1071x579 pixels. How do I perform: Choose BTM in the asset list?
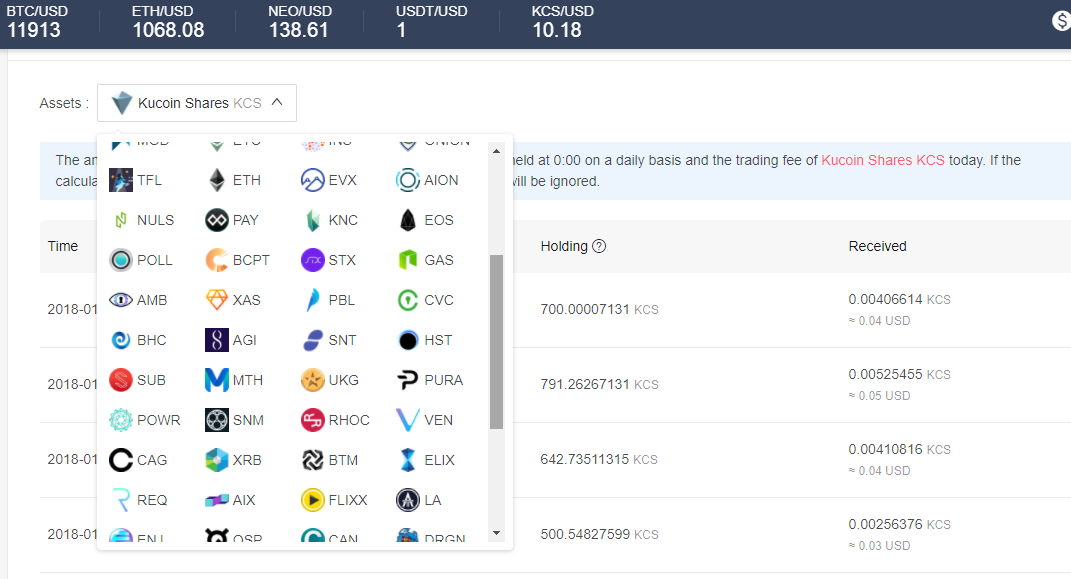pos(329,460)
